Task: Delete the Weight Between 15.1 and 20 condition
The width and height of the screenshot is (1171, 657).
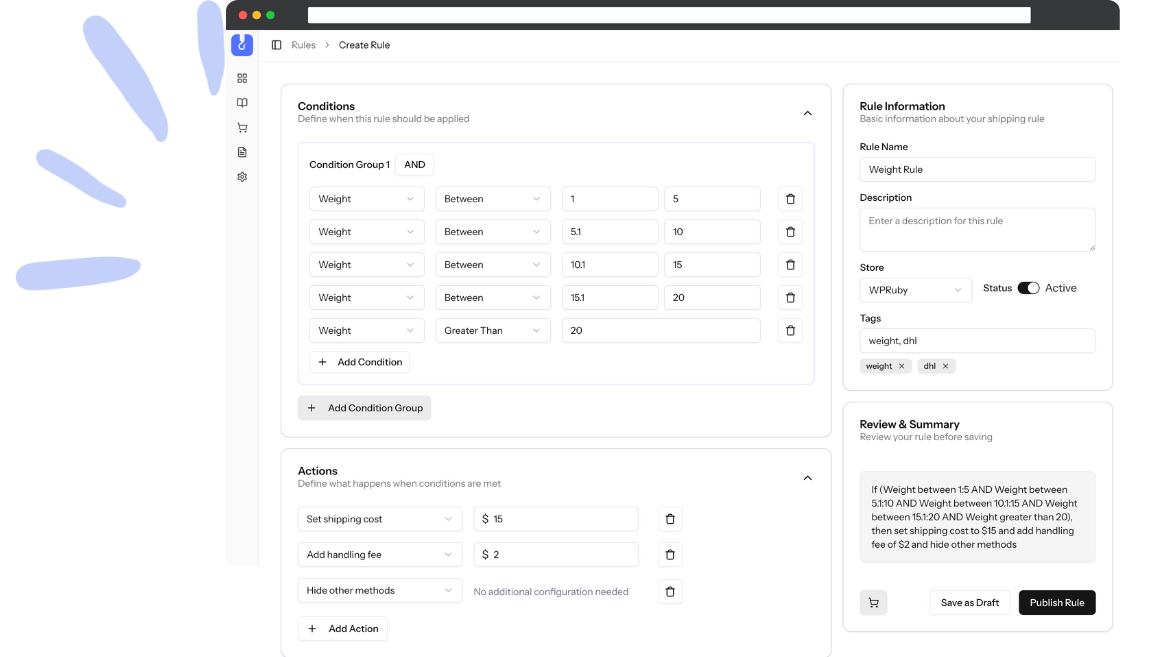Action: [790, 297]
